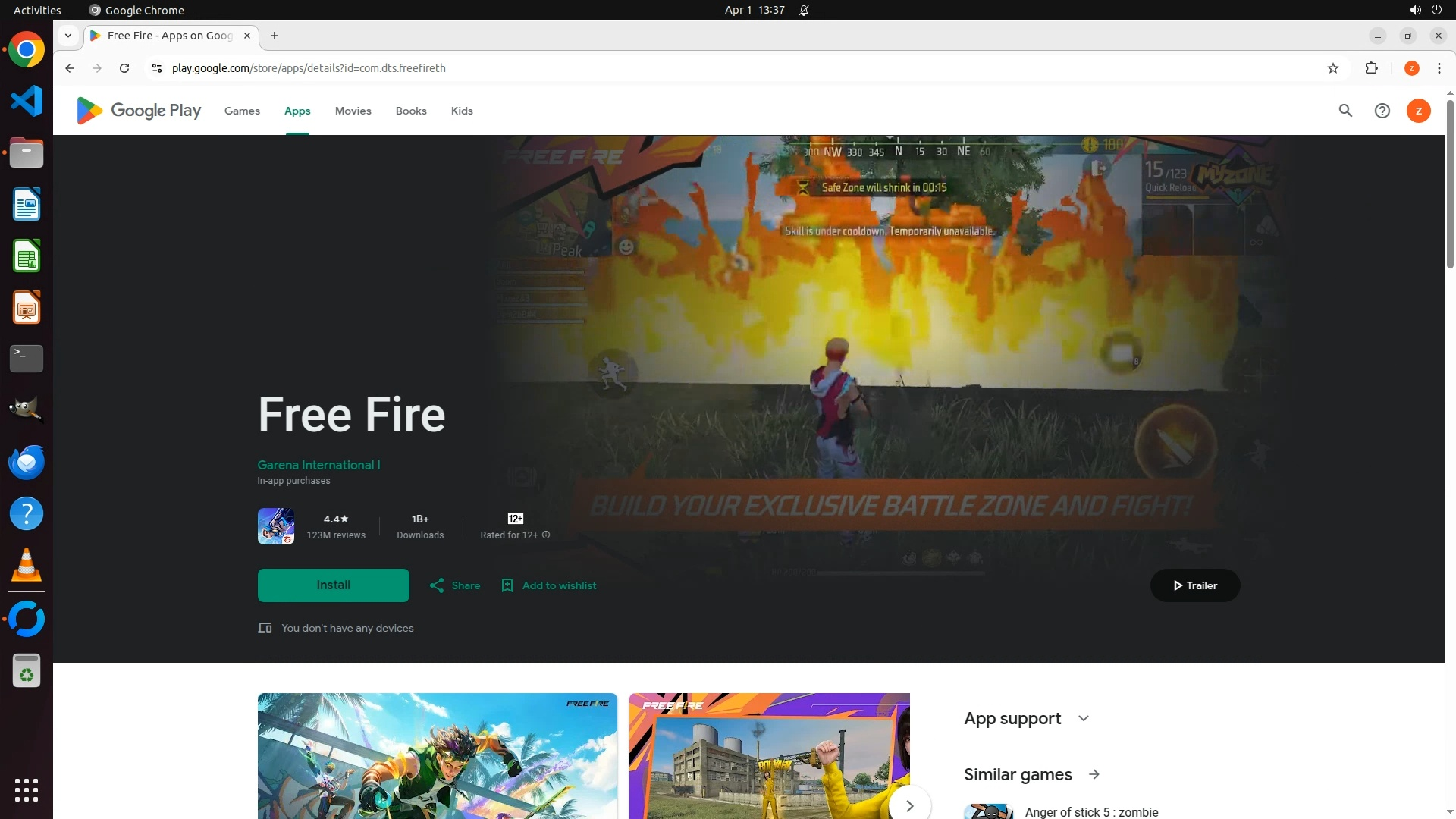Click the green Install button
The width and height of the screenshot is (1456, 819).
(x=333, y=585)
